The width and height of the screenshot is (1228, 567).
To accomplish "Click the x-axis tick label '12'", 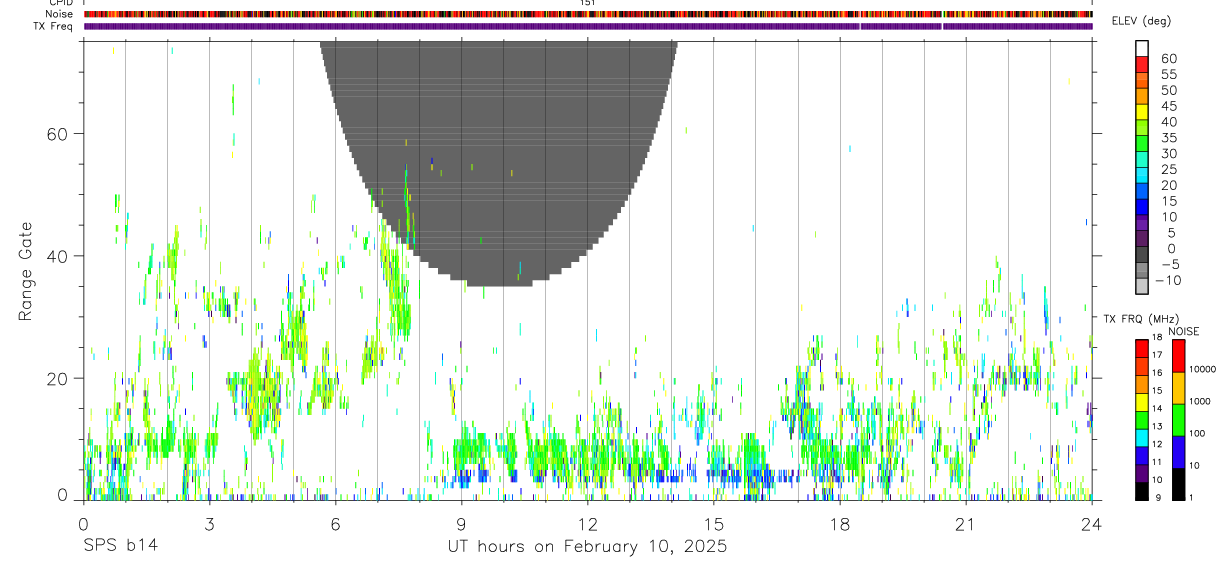I will 587,525.
